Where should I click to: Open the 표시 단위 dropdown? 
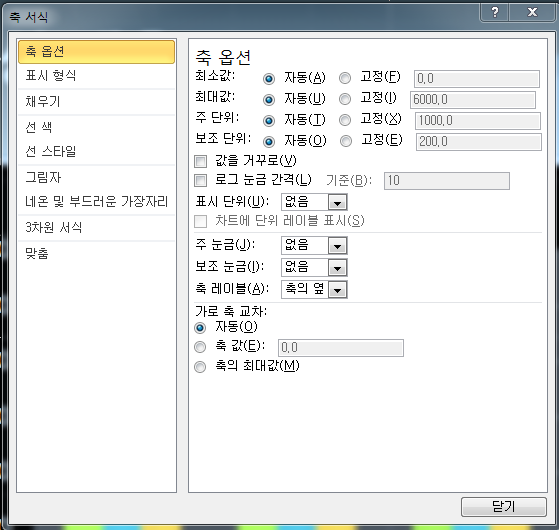[x=337, y=202]
